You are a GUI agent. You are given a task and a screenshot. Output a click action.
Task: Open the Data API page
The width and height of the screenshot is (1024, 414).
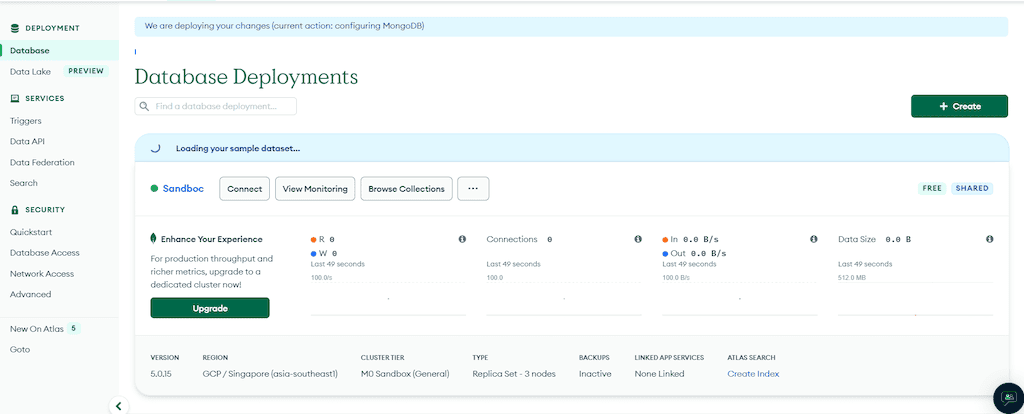point(27,142)
